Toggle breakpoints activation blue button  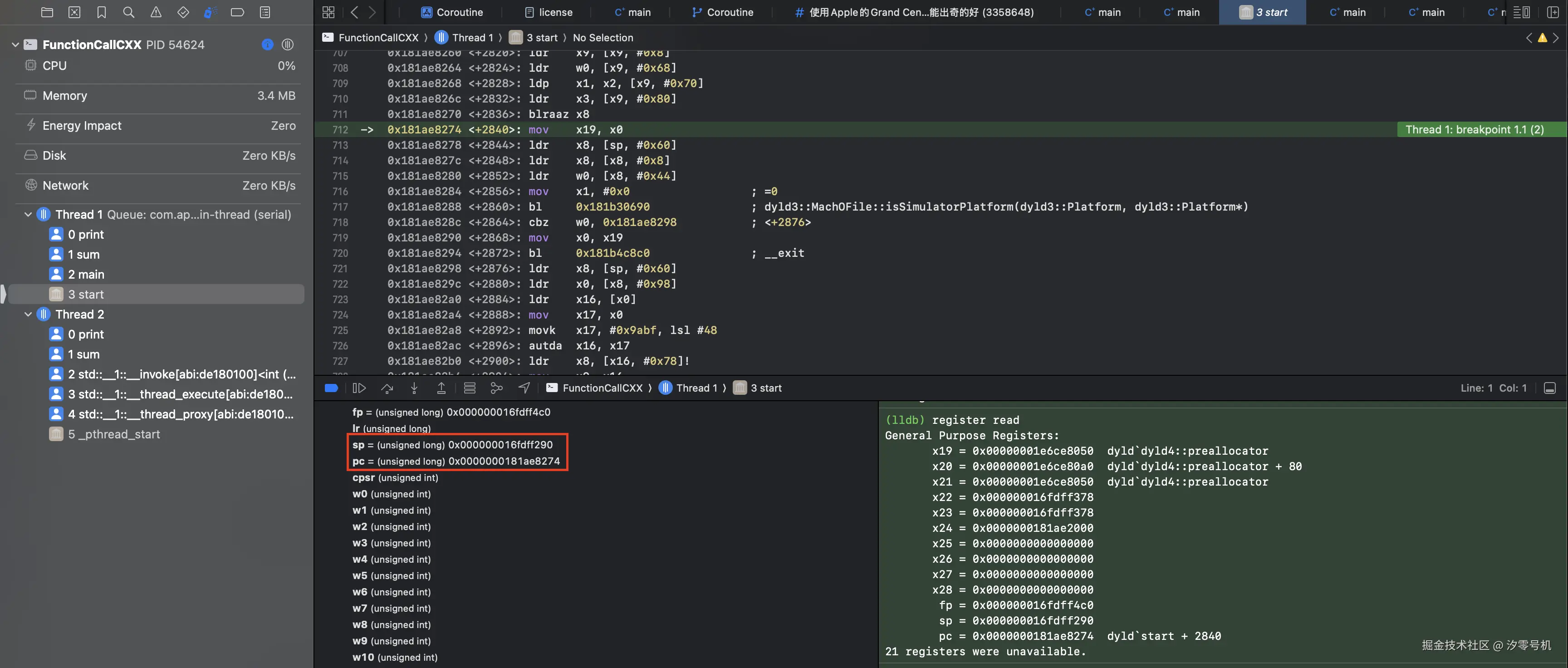click(x=331, y=388)
